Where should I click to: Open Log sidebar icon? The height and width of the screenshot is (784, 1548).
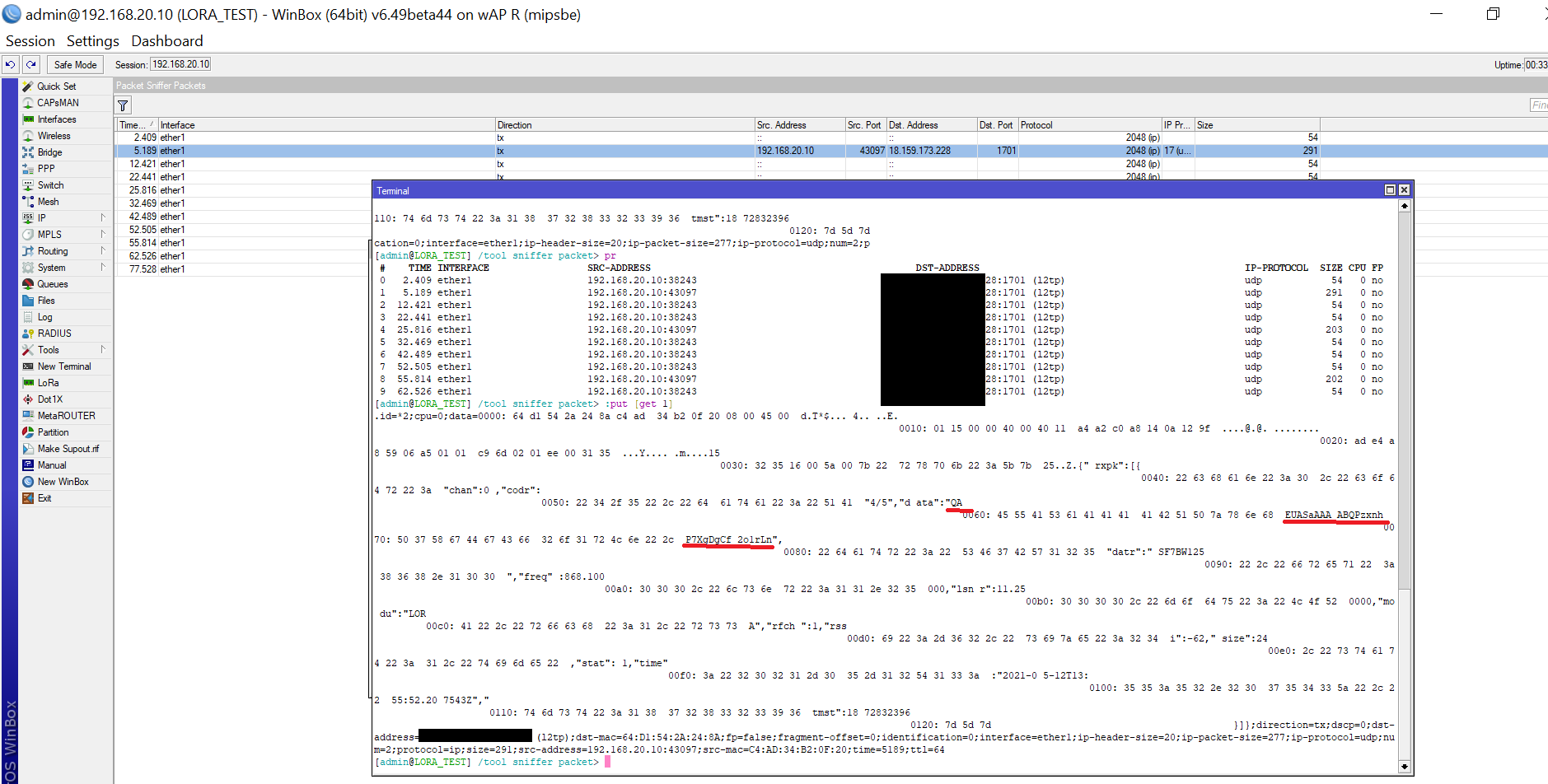coord(28,317)
